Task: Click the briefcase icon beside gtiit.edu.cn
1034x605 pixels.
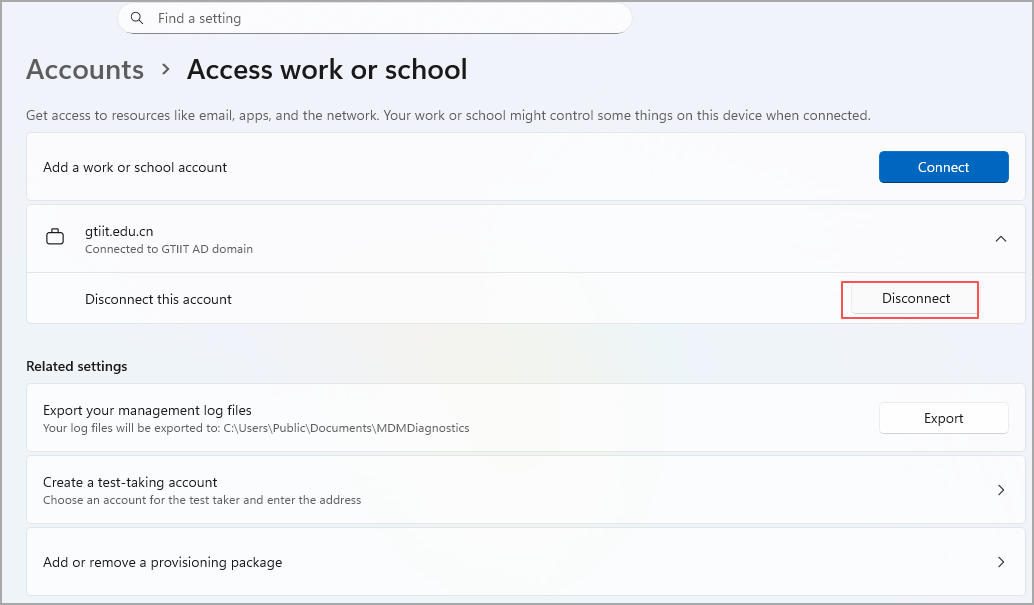Action: pos(56,238)
